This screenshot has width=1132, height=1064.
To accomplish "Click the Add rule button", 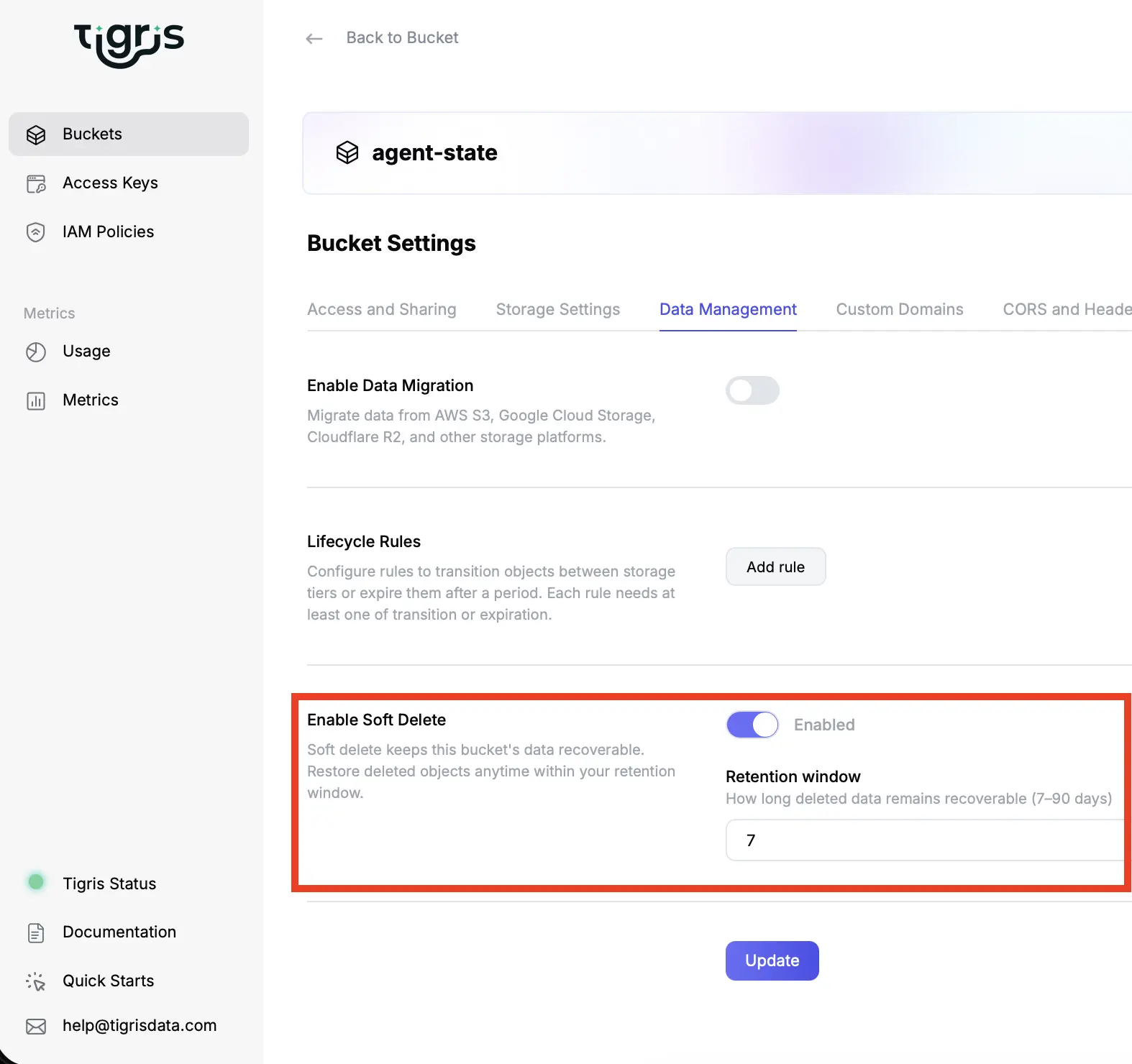I will point(775,567).
